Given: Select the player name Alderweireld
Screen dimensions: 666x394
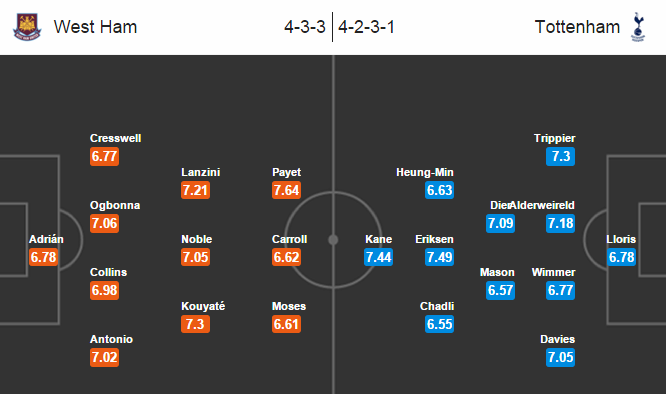Looking at the screenshot, I should pos(542,205).
